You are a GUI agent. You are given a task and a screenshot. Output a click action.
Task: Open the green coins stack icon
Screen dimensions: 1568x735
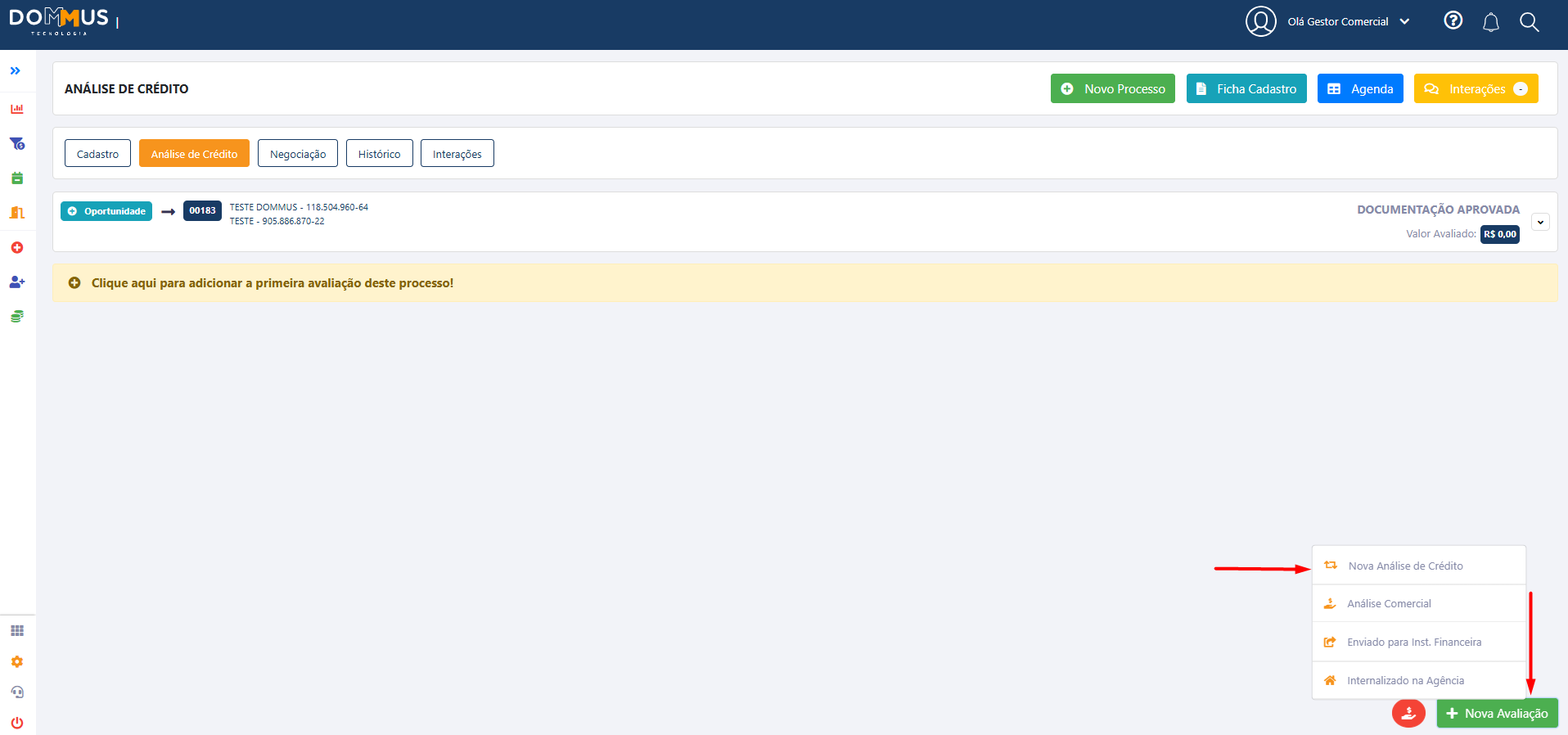[17, 316]
